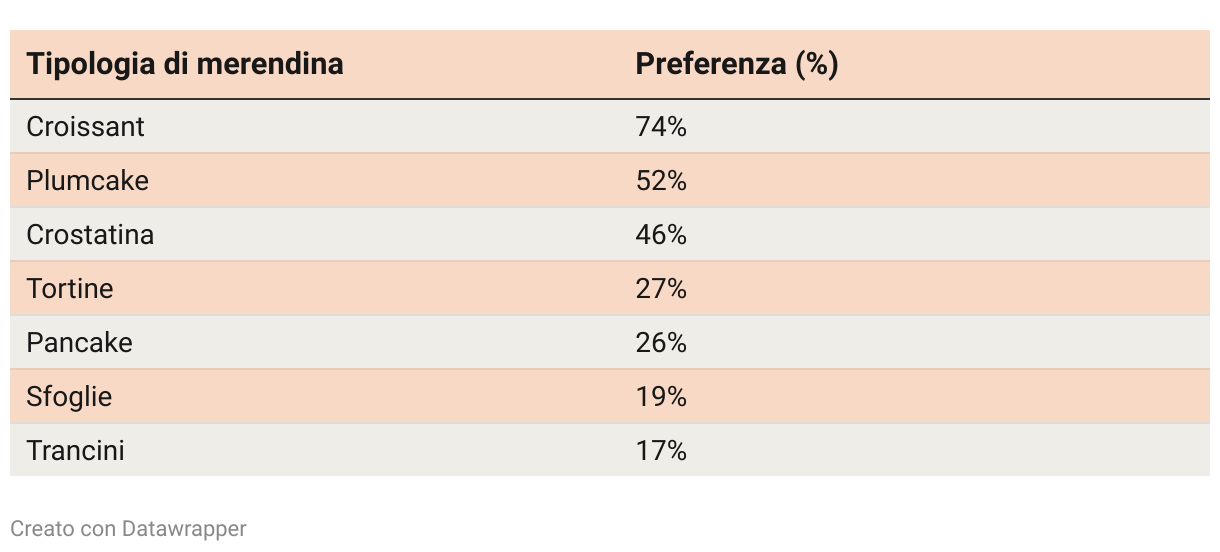Click the word 'Datawrapper' in the footer

pyautogui.click(x=184, y=528)
